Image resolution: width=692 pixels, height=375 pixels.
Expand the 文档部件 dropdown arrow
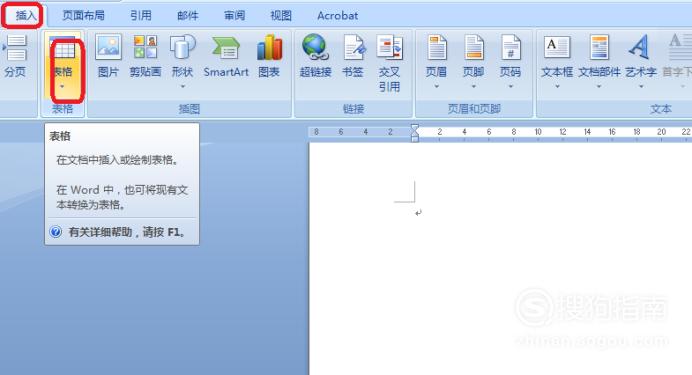(x=599, y=86)
